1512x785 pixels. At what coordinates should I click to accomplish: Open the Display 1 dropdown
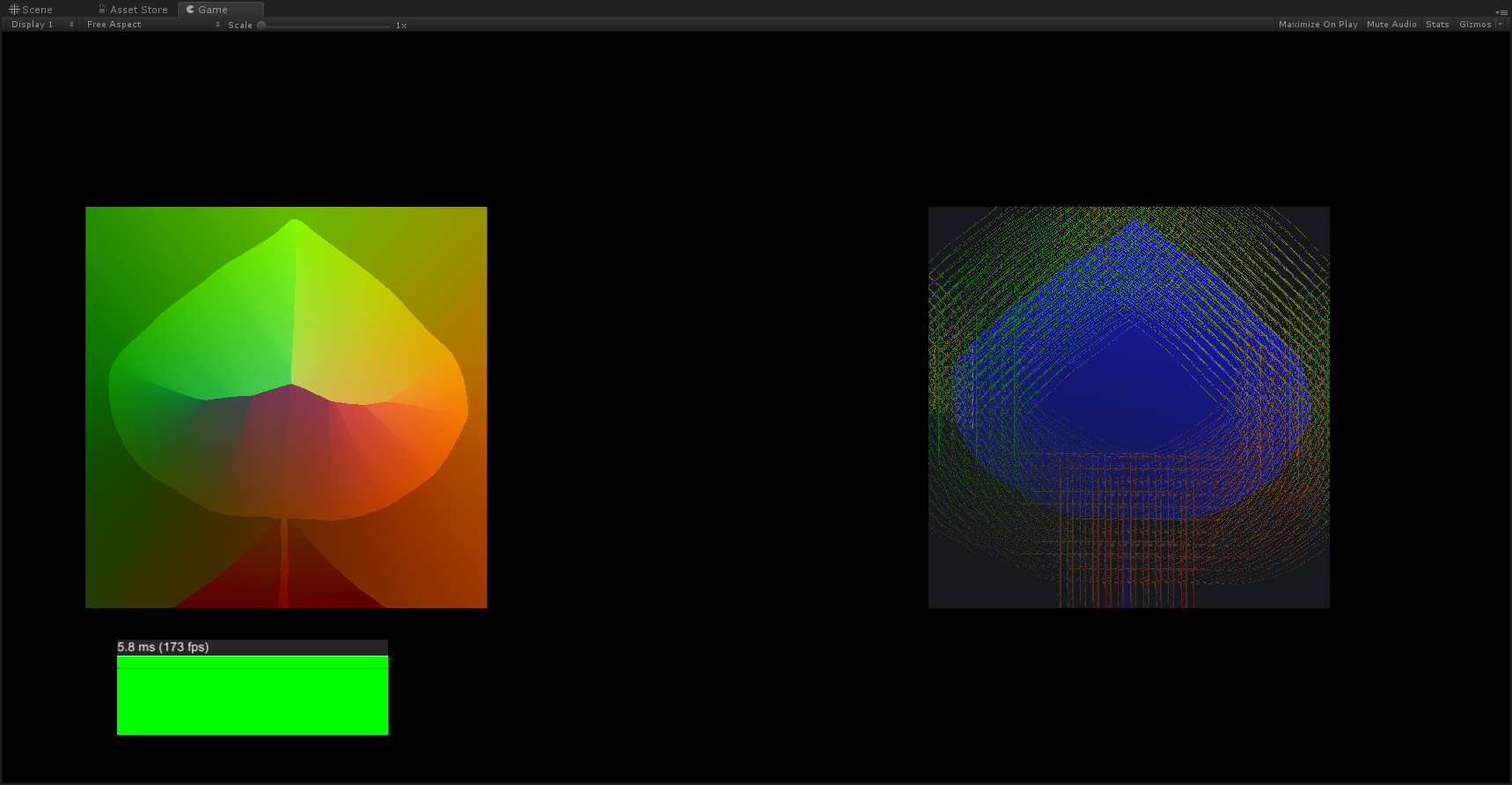[x=41, y=25]
